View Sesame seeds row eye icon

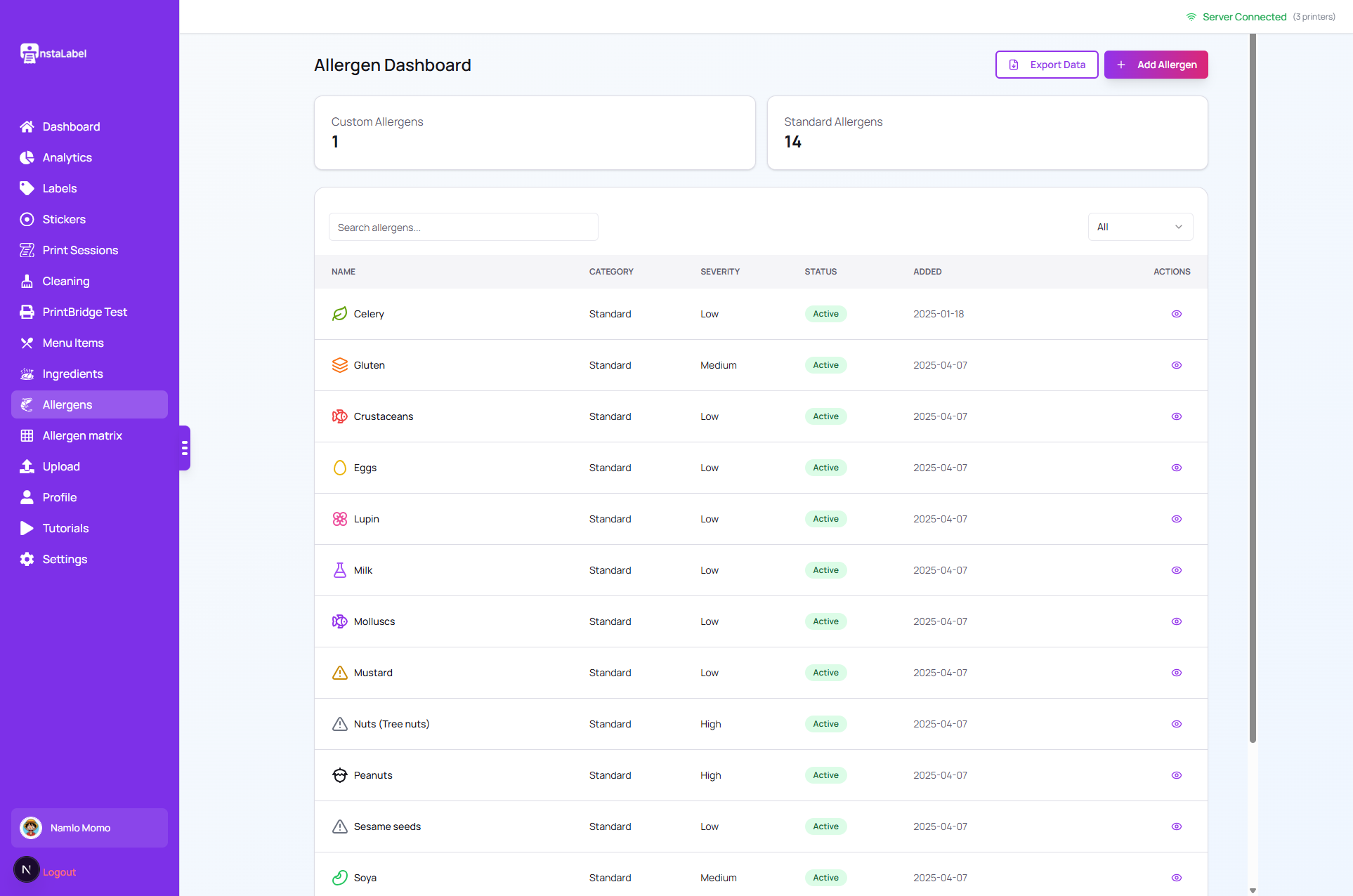click(x=1177, y=826)
